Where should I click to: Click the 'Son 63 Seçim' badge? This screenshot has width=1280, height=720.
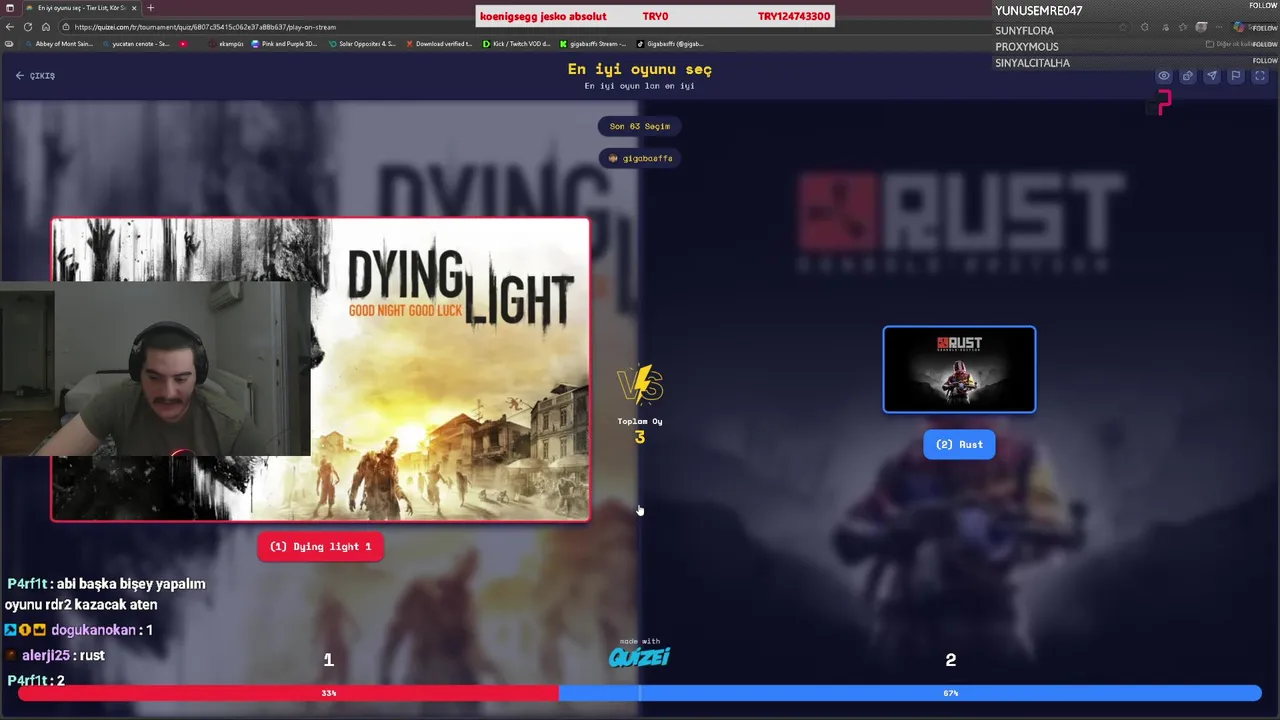click(x=640, y=126)
